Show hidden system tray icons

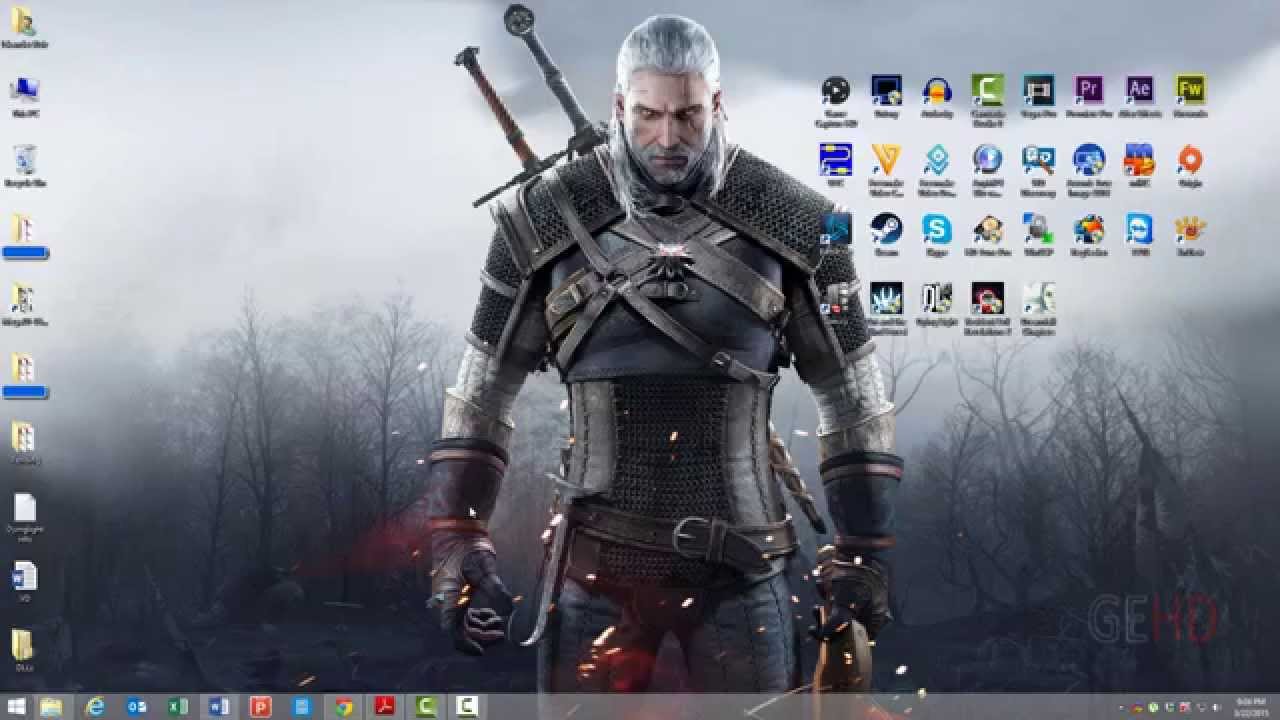point(1122,708)
